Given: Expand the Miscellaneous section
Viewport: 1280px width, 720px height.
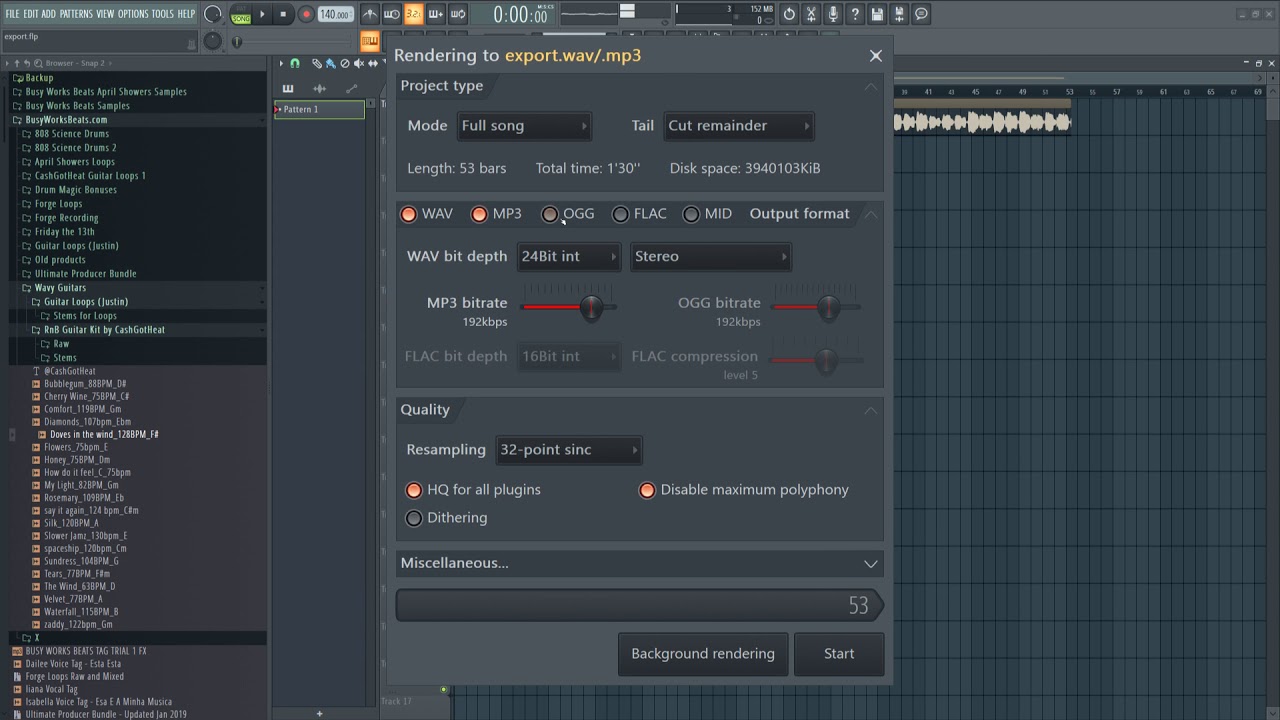Looking at the screenshot, I should click(x=640, y=563).
